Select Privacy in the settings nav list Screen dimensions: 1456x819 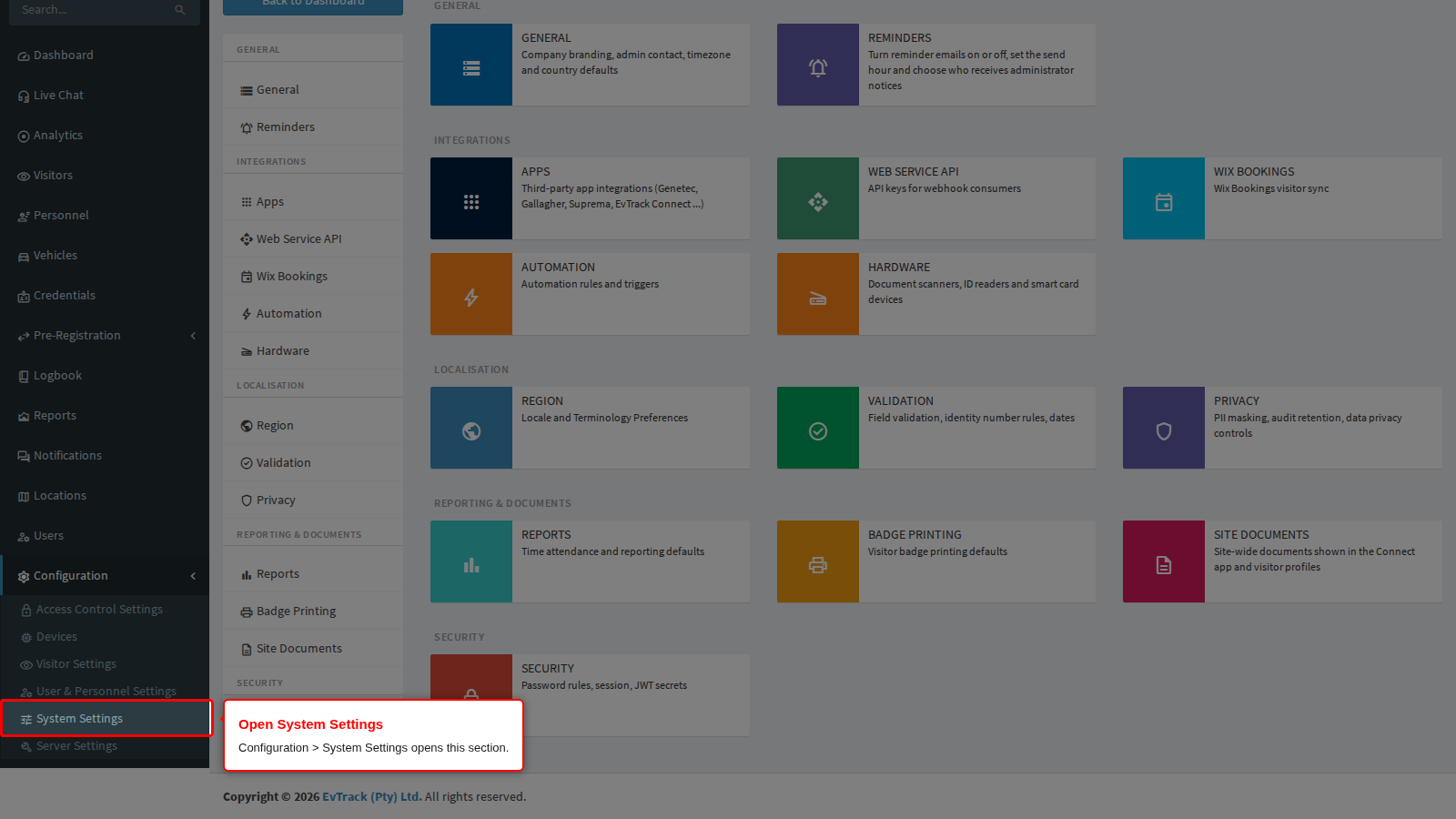(313, 500)
